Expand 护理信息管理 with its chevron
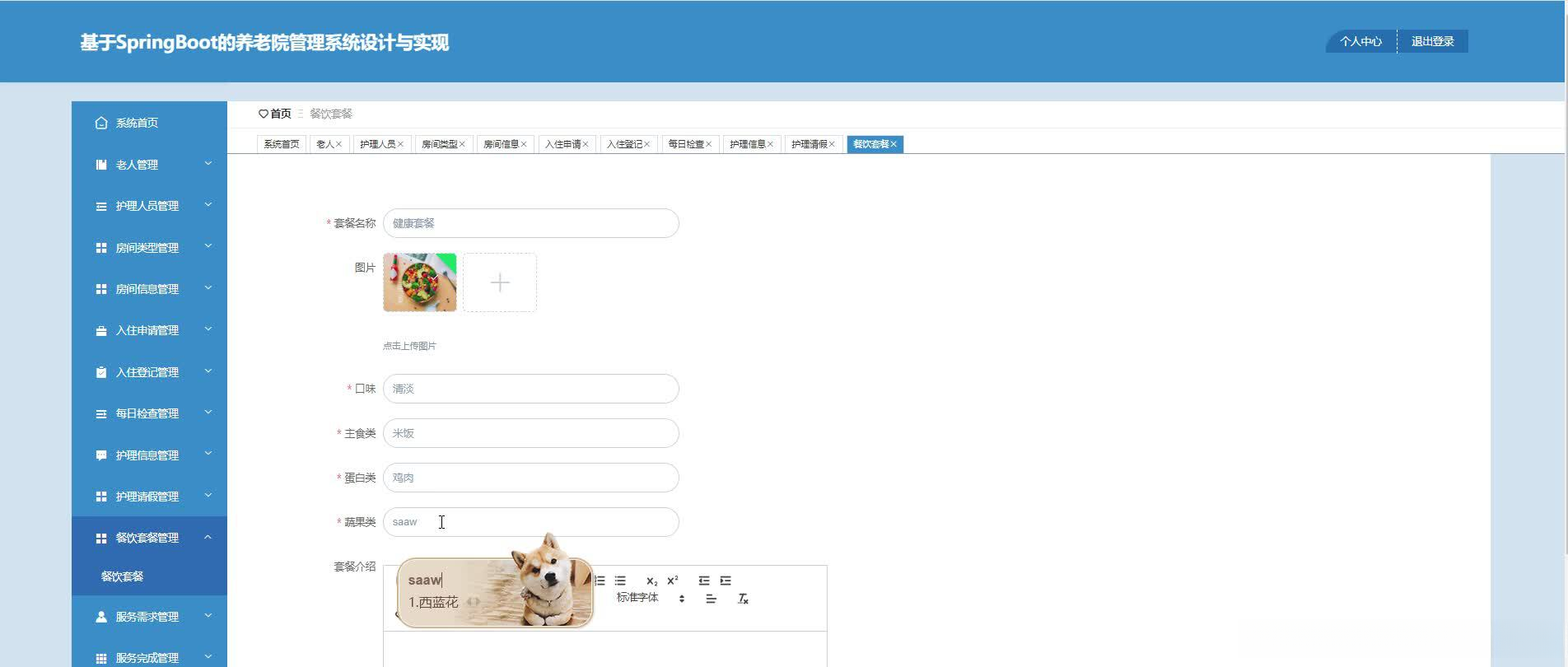 208,454
